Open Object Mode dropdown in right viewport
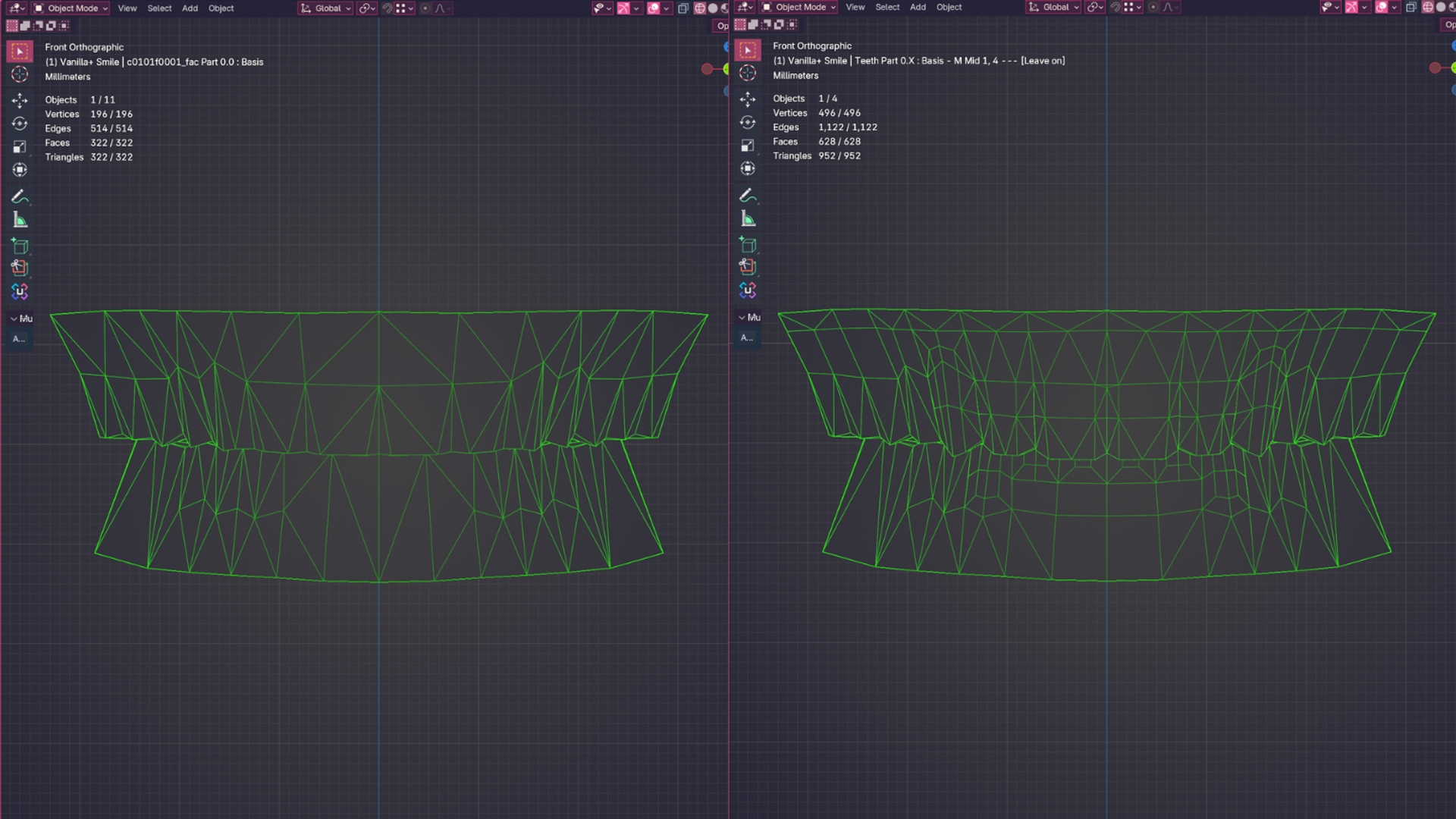Screen dimensions: 1456x819 799,7
